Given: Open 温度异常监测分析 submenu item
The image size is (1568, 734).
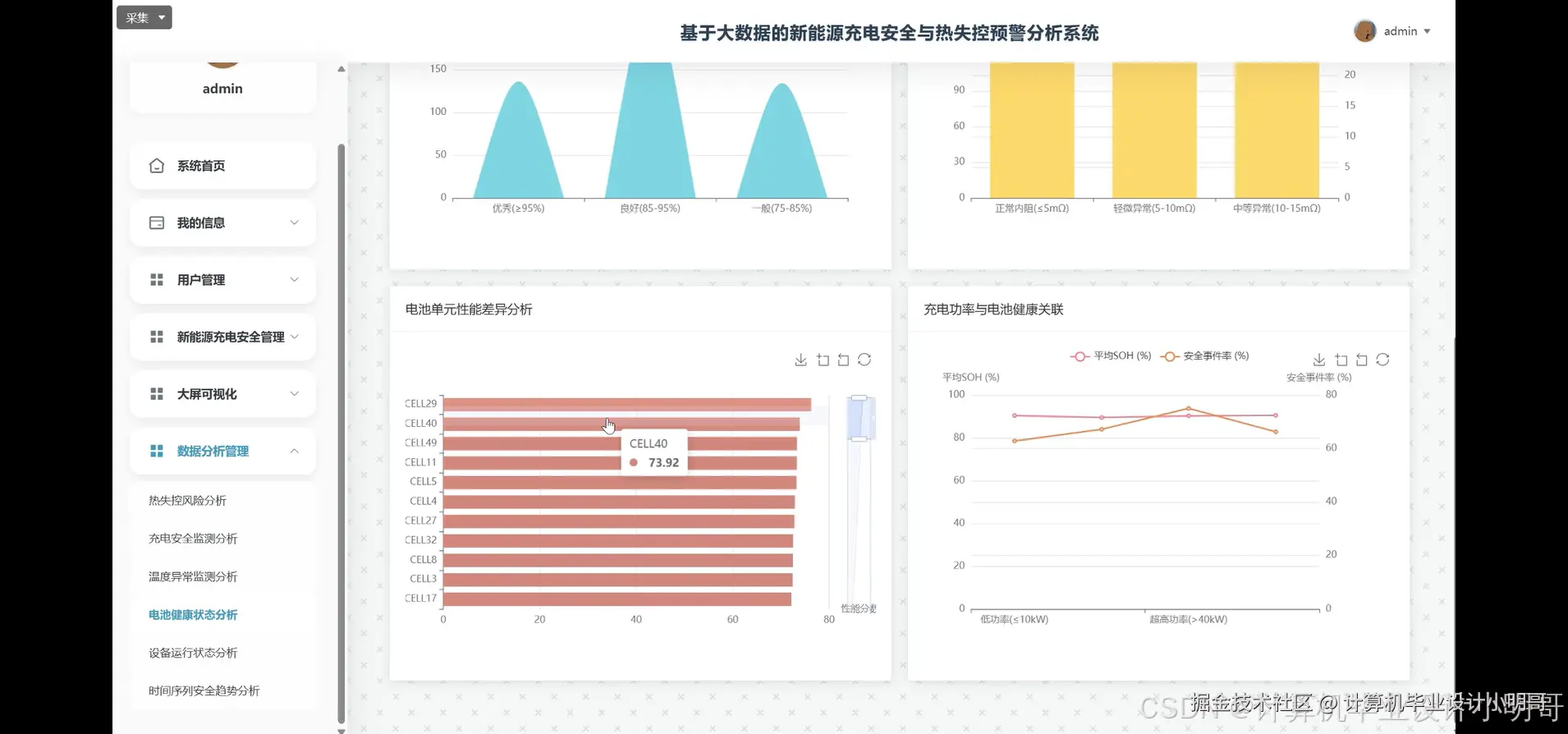Looking at the screenshot, I should [x=193, y=576].
